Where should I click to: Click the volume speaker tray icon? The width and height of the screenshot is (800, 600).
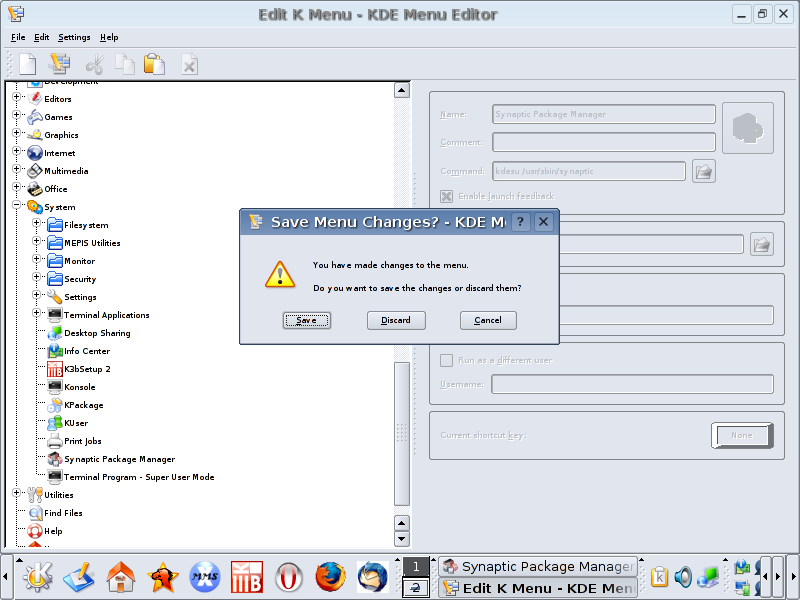coord(683,577)
